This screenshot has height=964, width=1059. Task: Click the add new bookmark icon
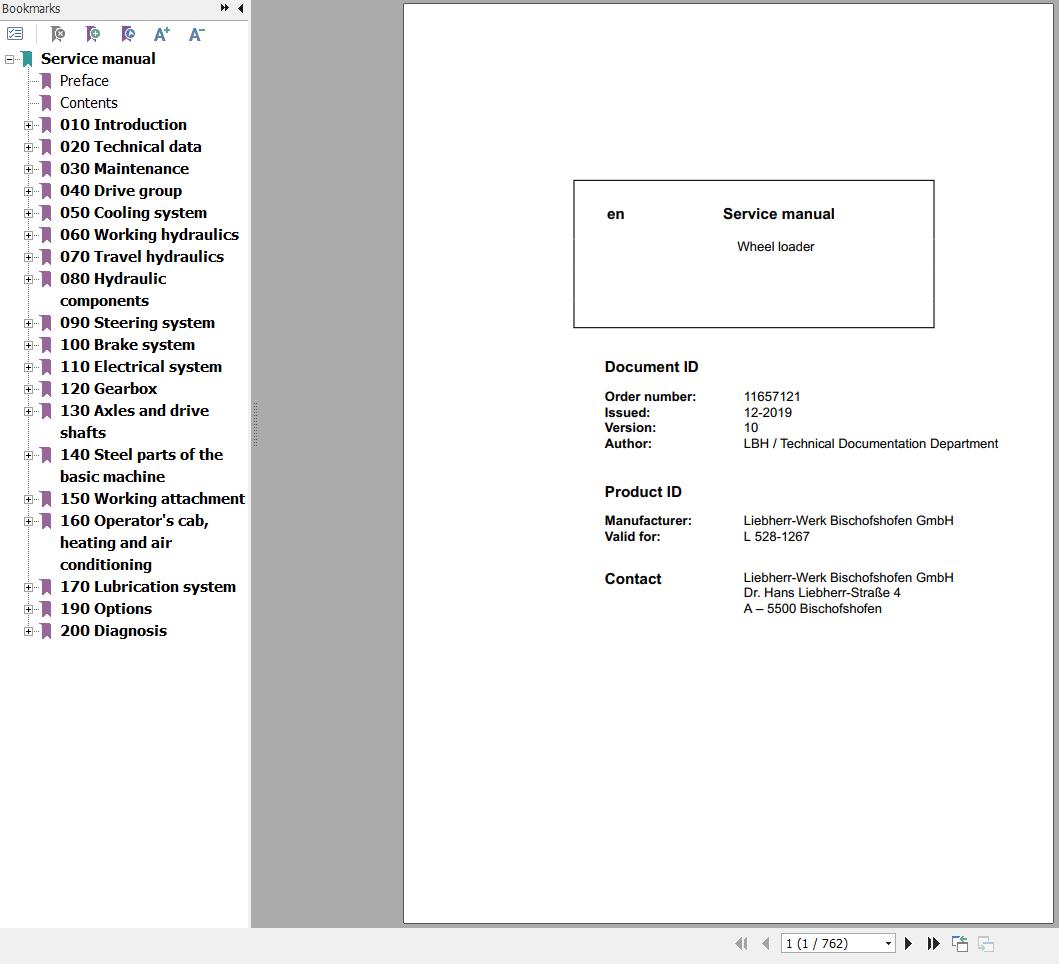tap(93, 34)
